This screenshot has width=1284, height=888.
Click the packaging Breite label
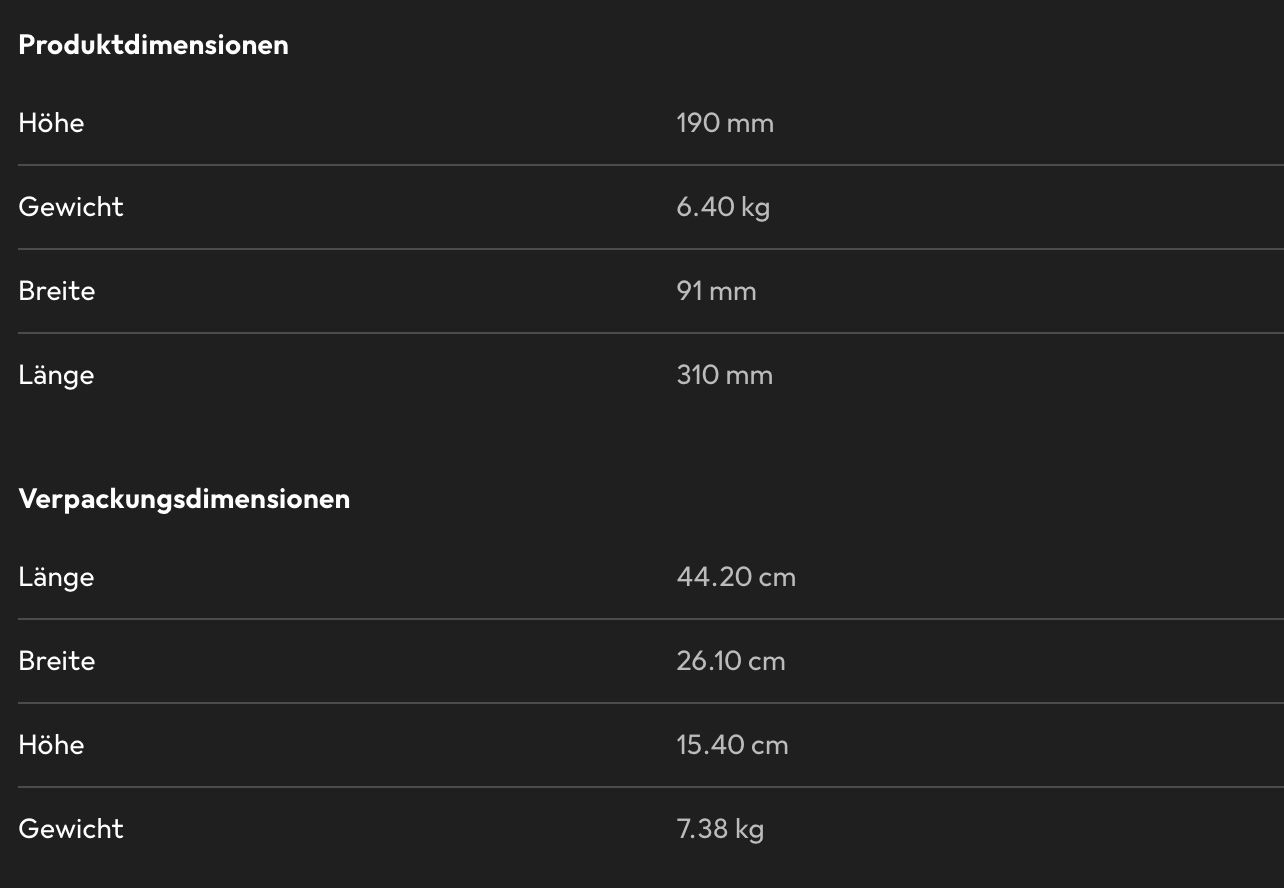[57, 661]
